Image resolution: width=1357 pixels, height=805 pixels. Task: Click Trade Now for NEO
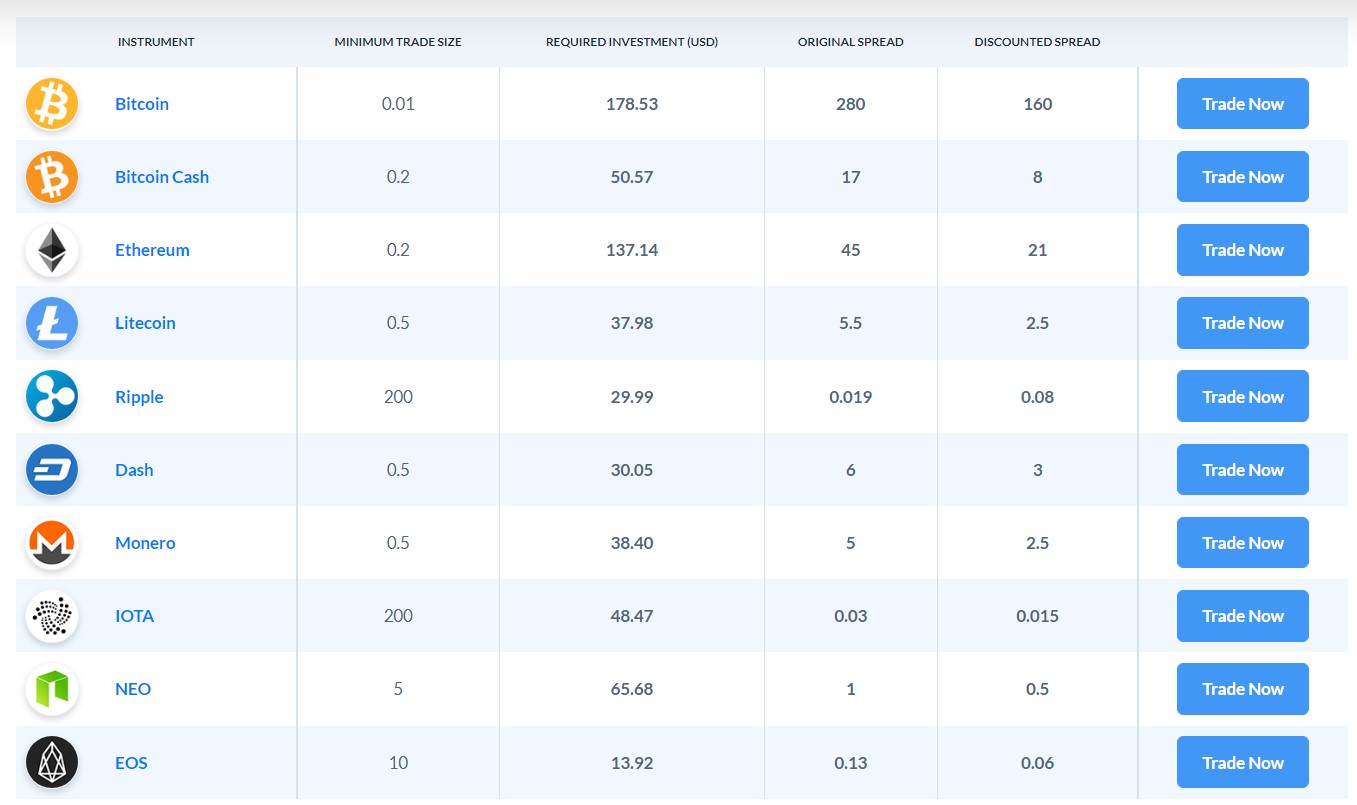tap(1243, 689)
